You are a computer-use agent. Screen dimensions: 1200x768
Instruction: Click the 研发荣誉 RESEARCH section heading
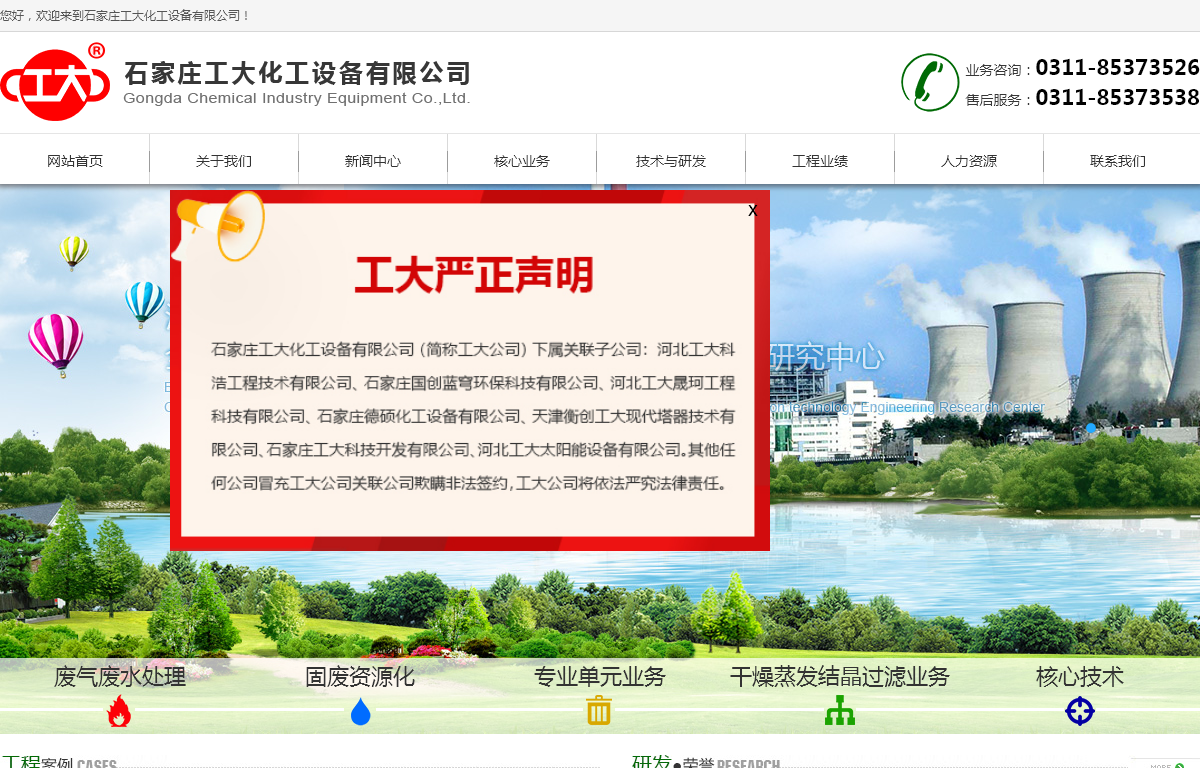point(706,763)
